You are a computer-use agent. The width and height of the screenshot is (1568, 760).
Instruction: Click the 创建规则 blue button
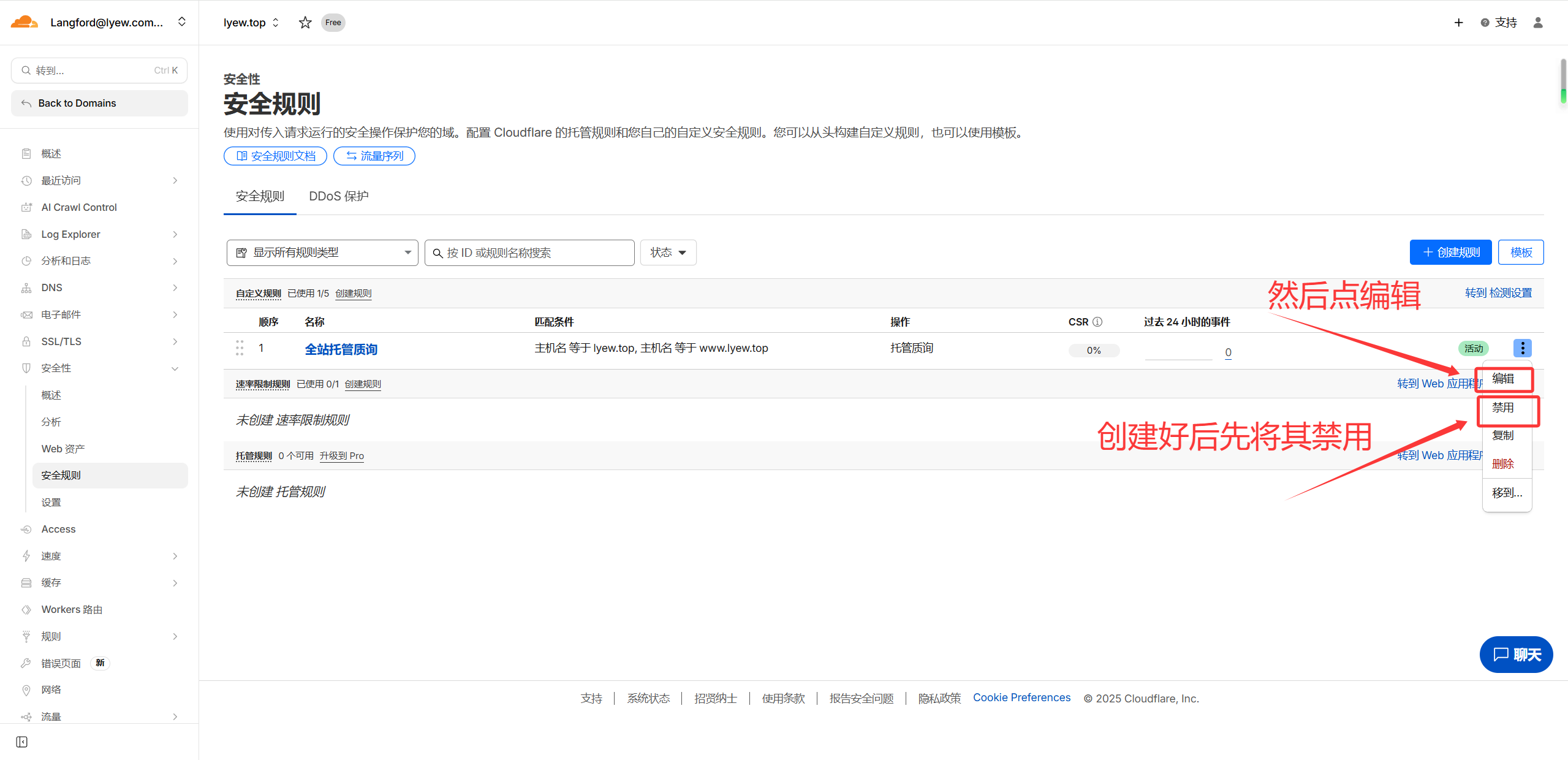point(1450,253)
